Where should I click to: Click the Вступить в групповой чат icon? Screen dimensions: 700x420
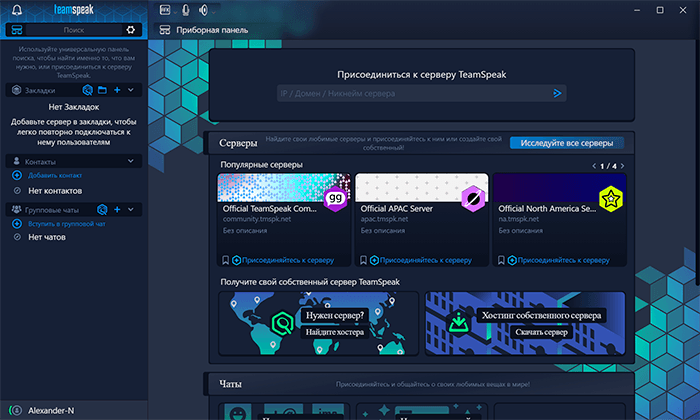coord(17,224)
